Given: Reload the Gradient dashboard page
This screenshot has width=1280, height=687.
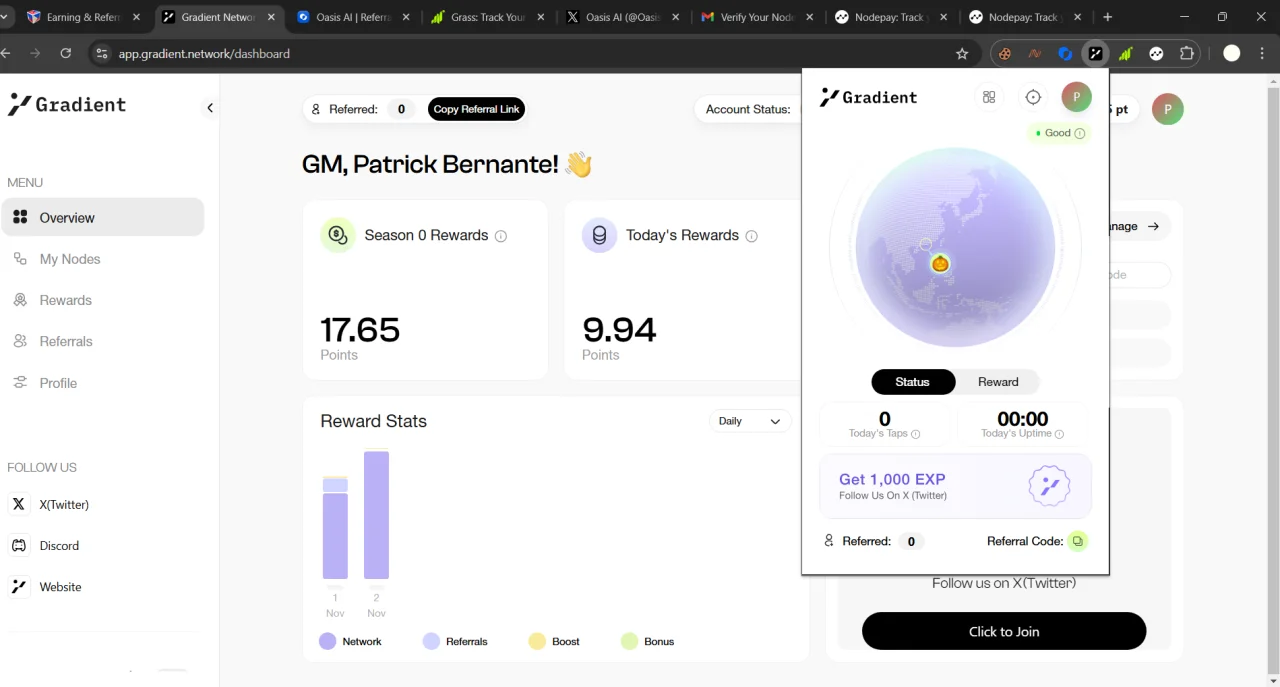Looking at the screenshot, I should (x=66, y=54).
